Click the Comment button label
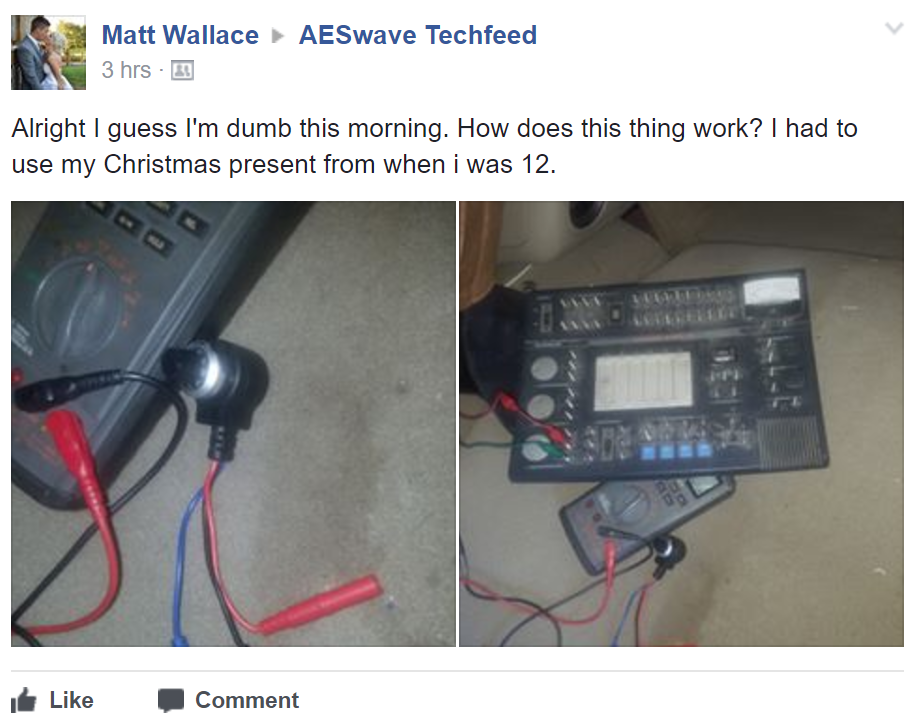 (x=247, y=700)
